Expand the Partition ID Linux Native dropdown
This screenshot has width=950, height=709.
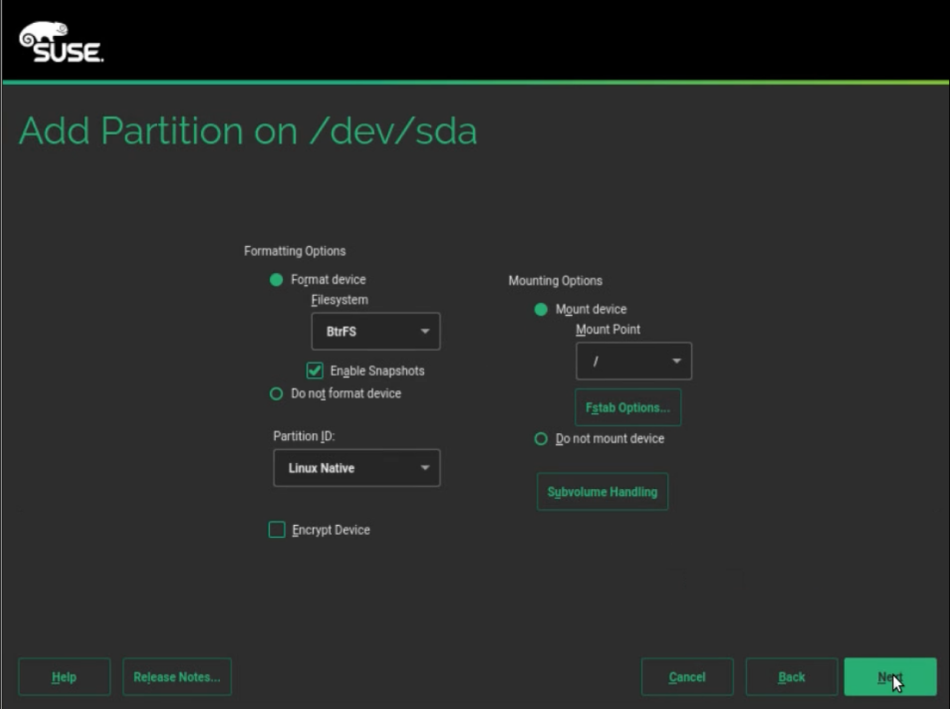(x=356, y=468)
